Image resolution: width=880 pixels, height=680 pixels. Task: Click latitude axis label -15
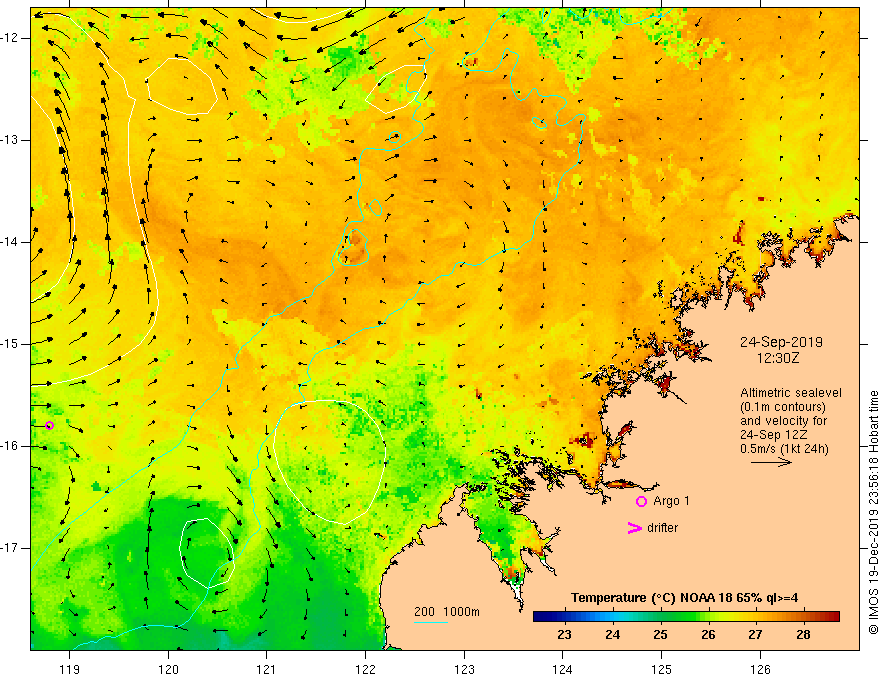tap(10, 344)
